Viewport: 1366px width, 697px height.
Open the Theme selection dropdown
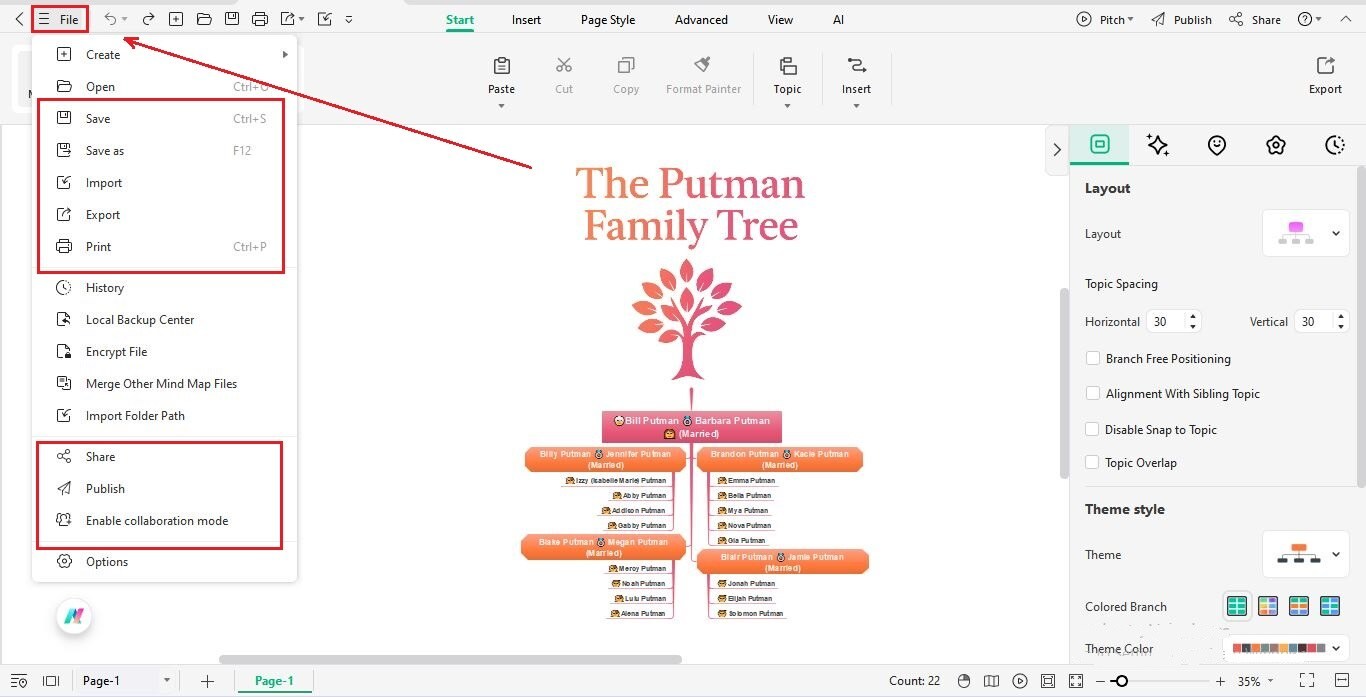(x=1335, y=555)
